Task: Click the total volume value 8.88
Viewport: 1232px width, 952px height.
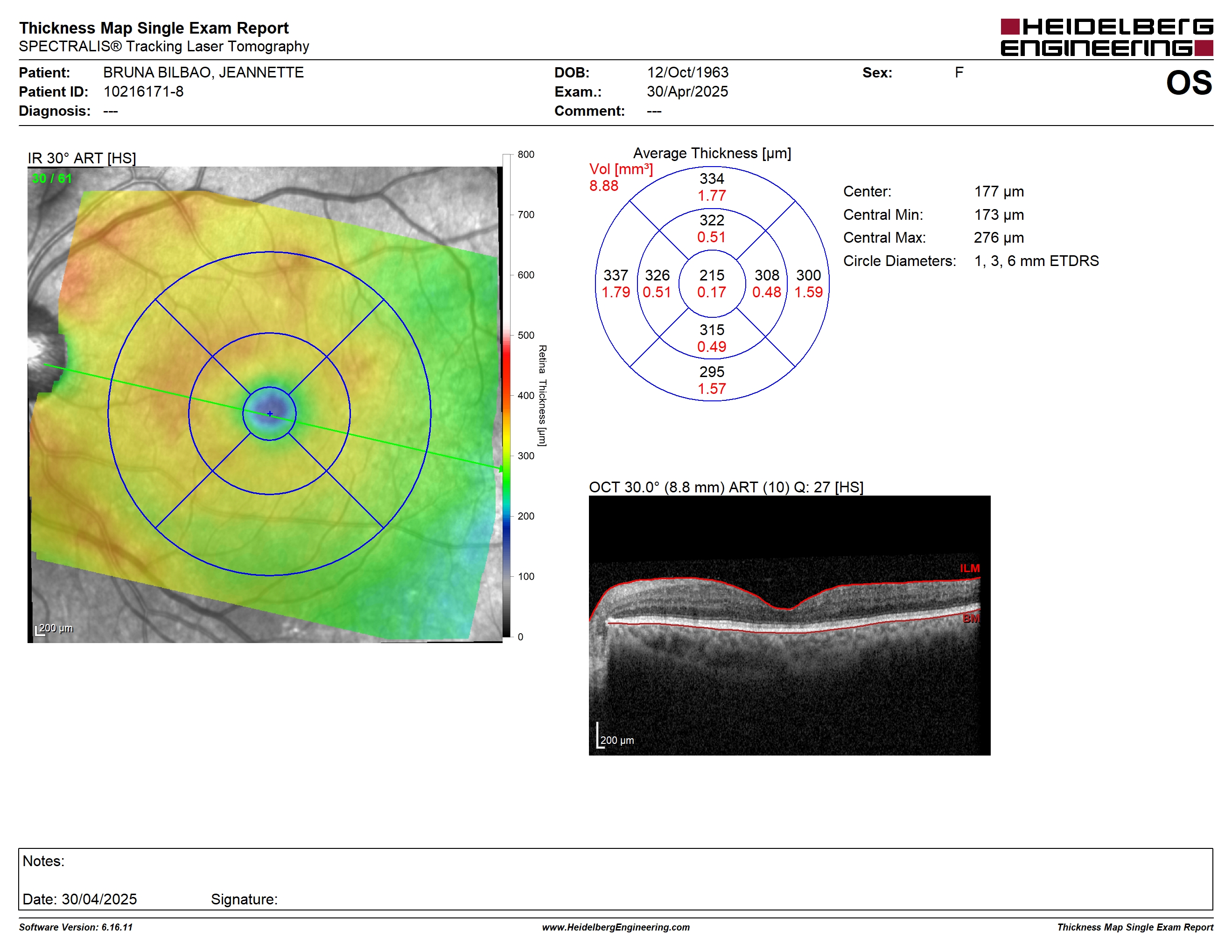Action: tap(603, 186)
